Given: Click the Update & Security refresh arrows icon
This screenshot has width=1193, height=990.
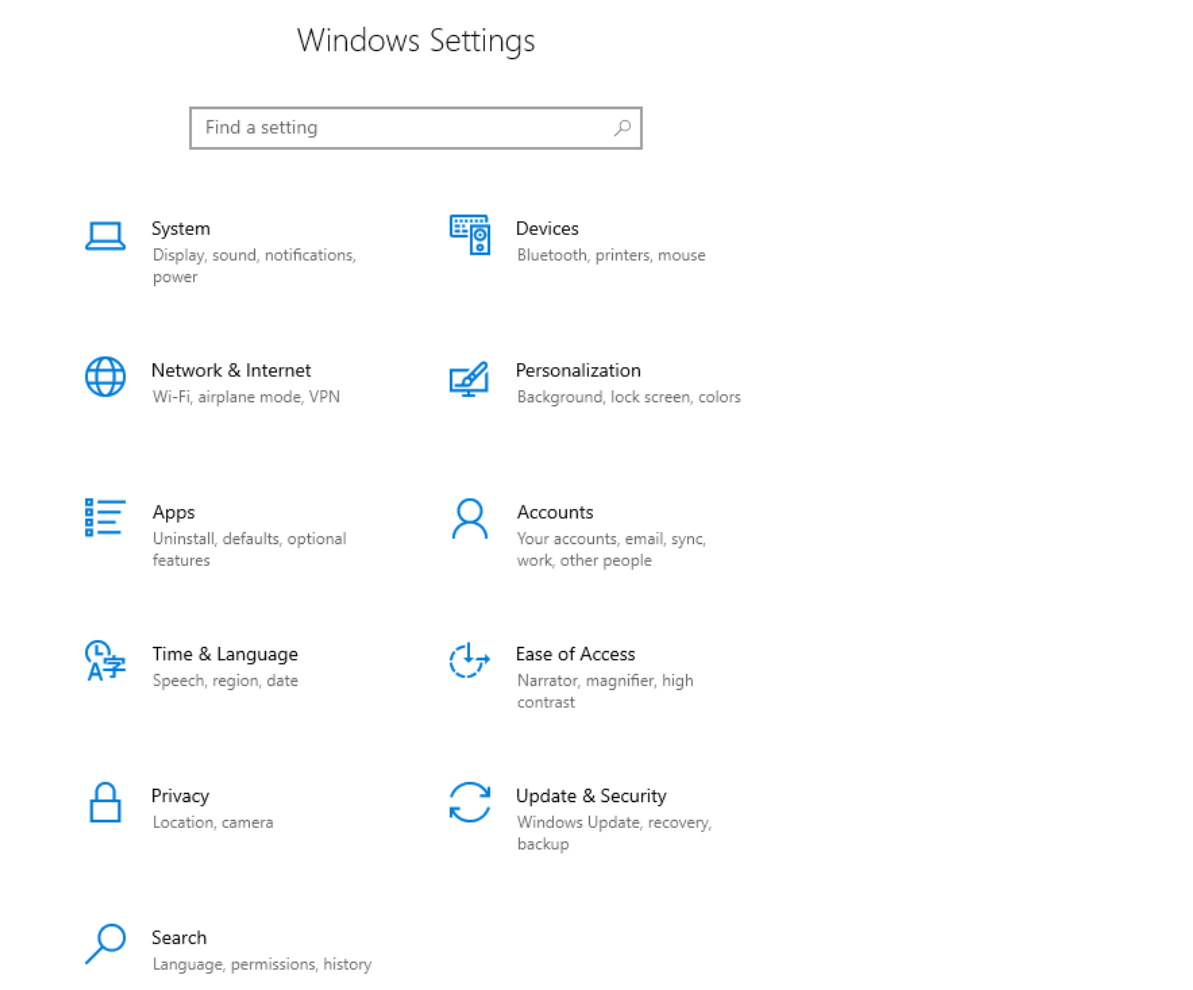Looking at the screenshot, I should point(469,802).
